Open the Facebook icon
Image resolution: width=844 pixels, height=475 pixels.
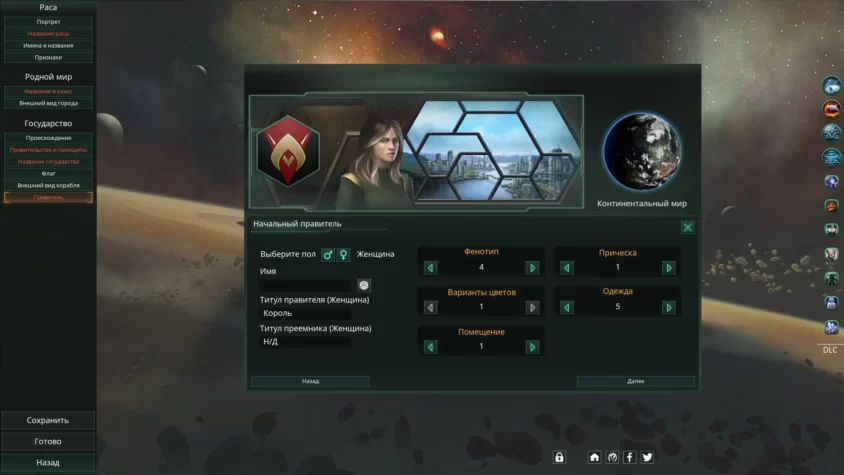point(630,457)
